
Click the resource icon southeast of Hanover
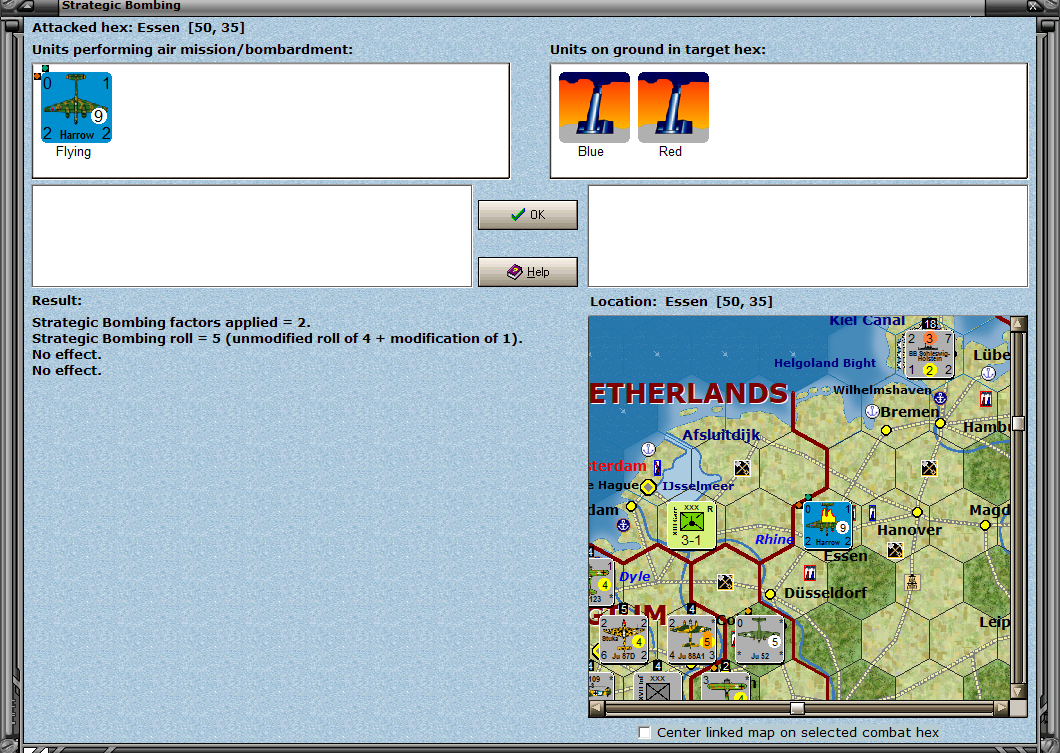(x=895, y=550)
